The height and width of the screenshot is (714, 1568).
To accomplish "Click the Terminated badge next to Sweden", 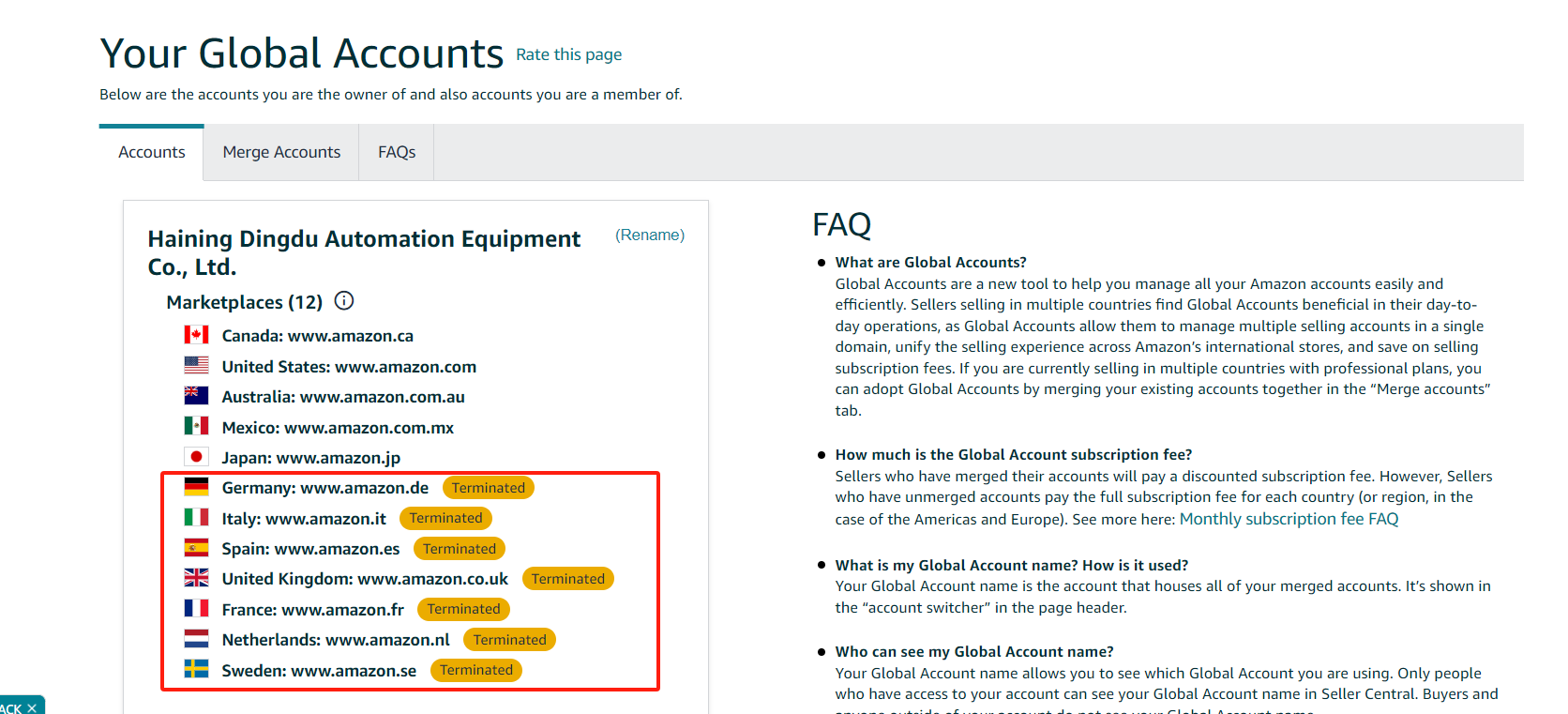I will tap(476, 670).
